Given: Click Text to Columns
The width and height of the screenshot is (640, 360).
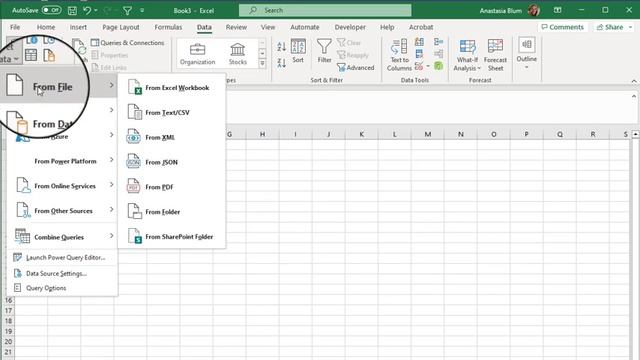Looking at the screenshot, I should tap(399, 55).
